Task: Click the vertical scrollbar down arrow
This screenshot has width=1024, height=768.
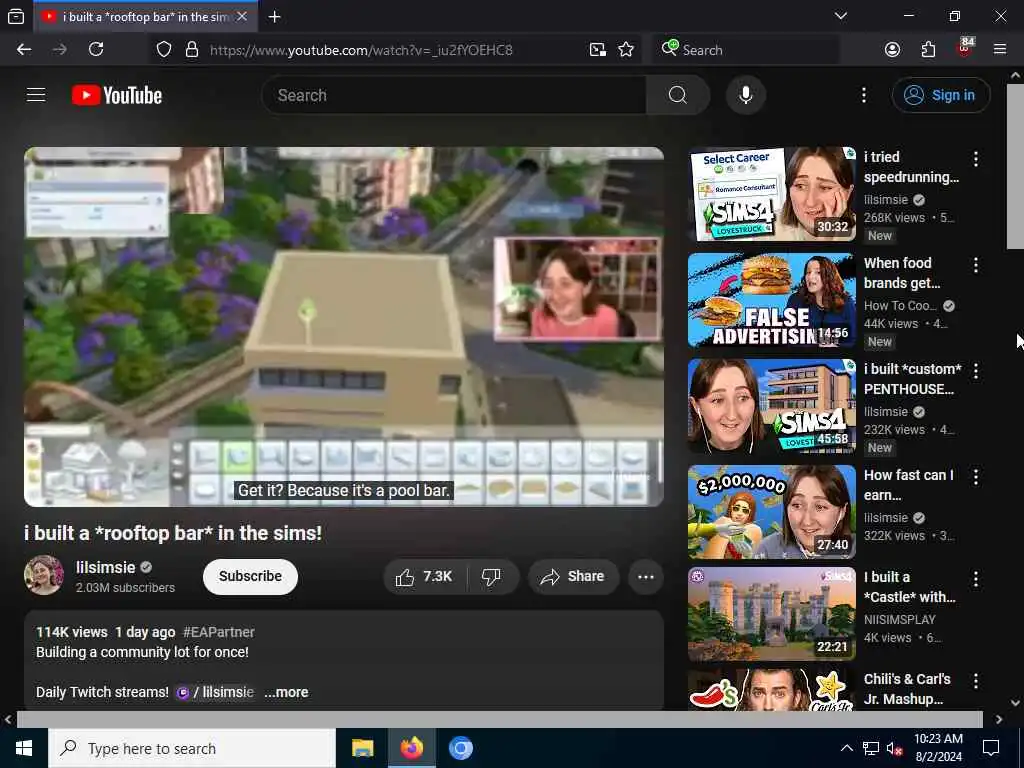Action: [x=1015, y=703]
